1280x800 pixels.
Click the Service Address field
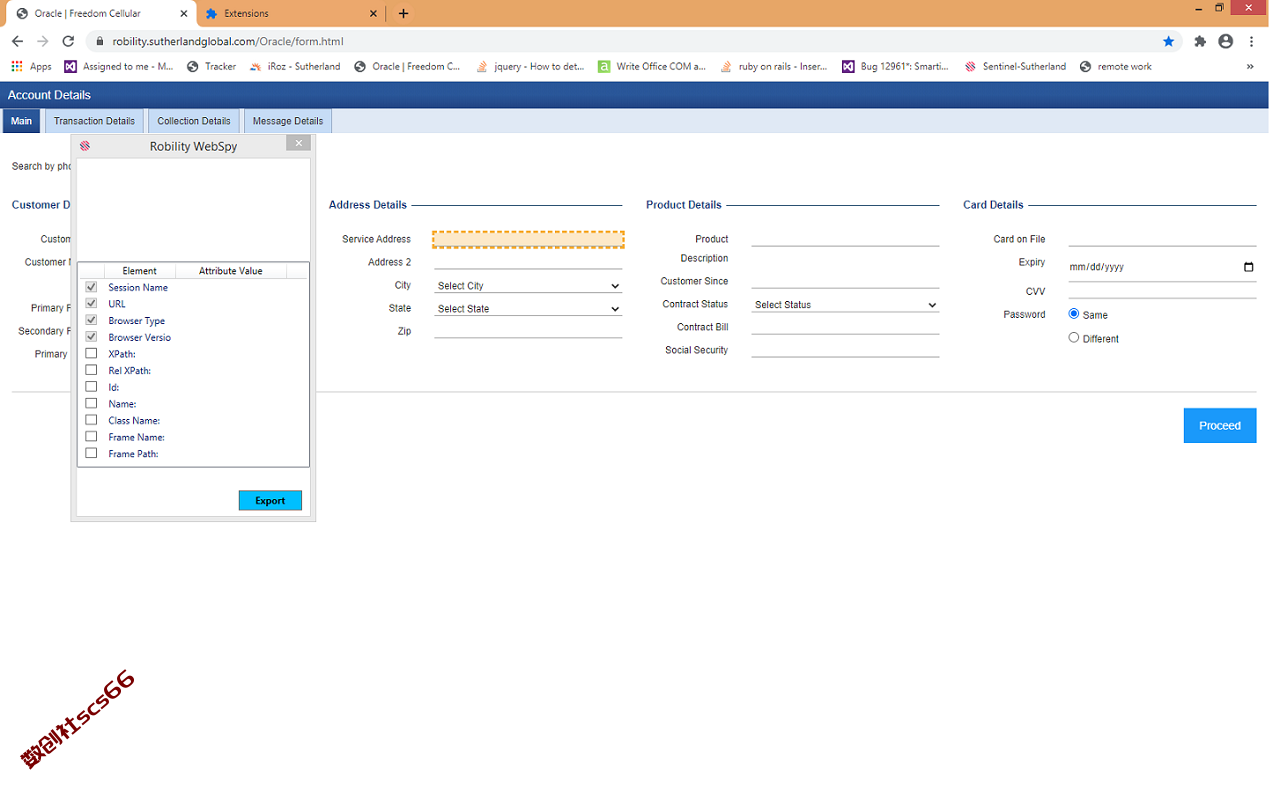(528, 239)
